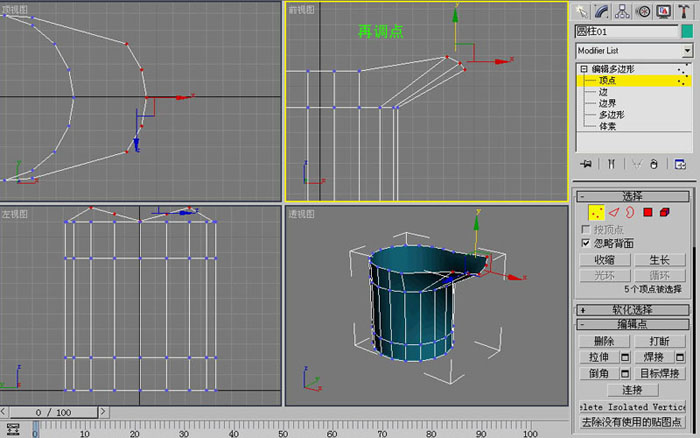Open the Create command panel tab
Viewport: 700px width, 438px height.
click(x=581, y=11)
